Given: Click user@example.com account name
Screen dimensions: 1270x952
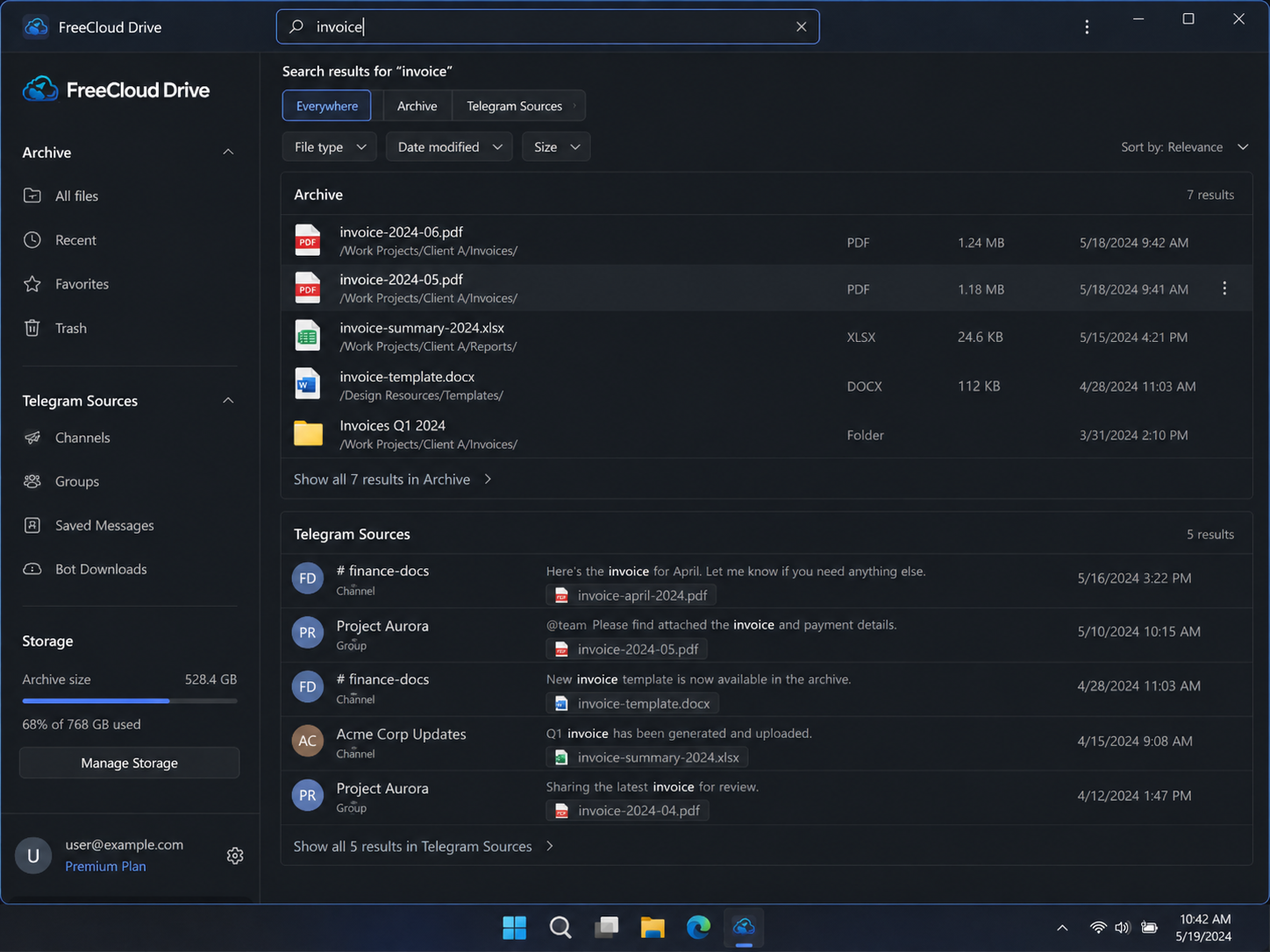Looking at the screenshot, I should click(x=124, y=845).
